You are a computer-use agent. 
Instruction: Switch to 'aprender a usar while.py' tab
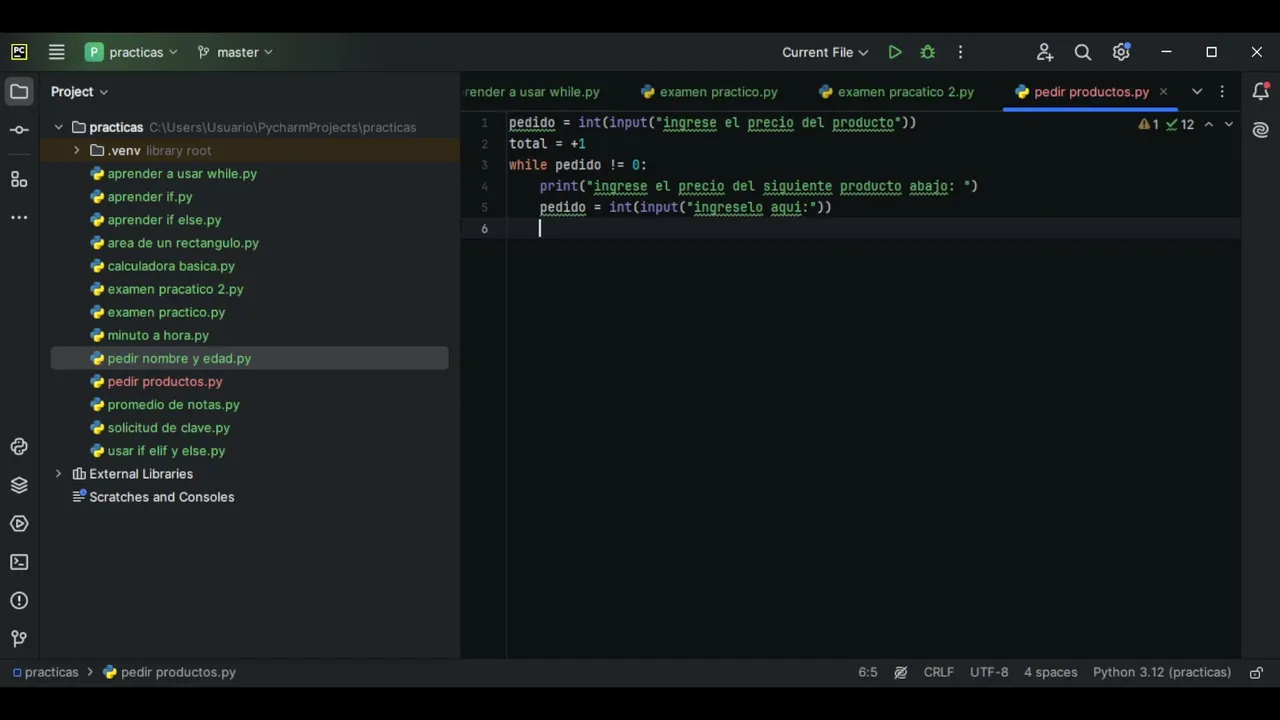click(x=532, y=92)
